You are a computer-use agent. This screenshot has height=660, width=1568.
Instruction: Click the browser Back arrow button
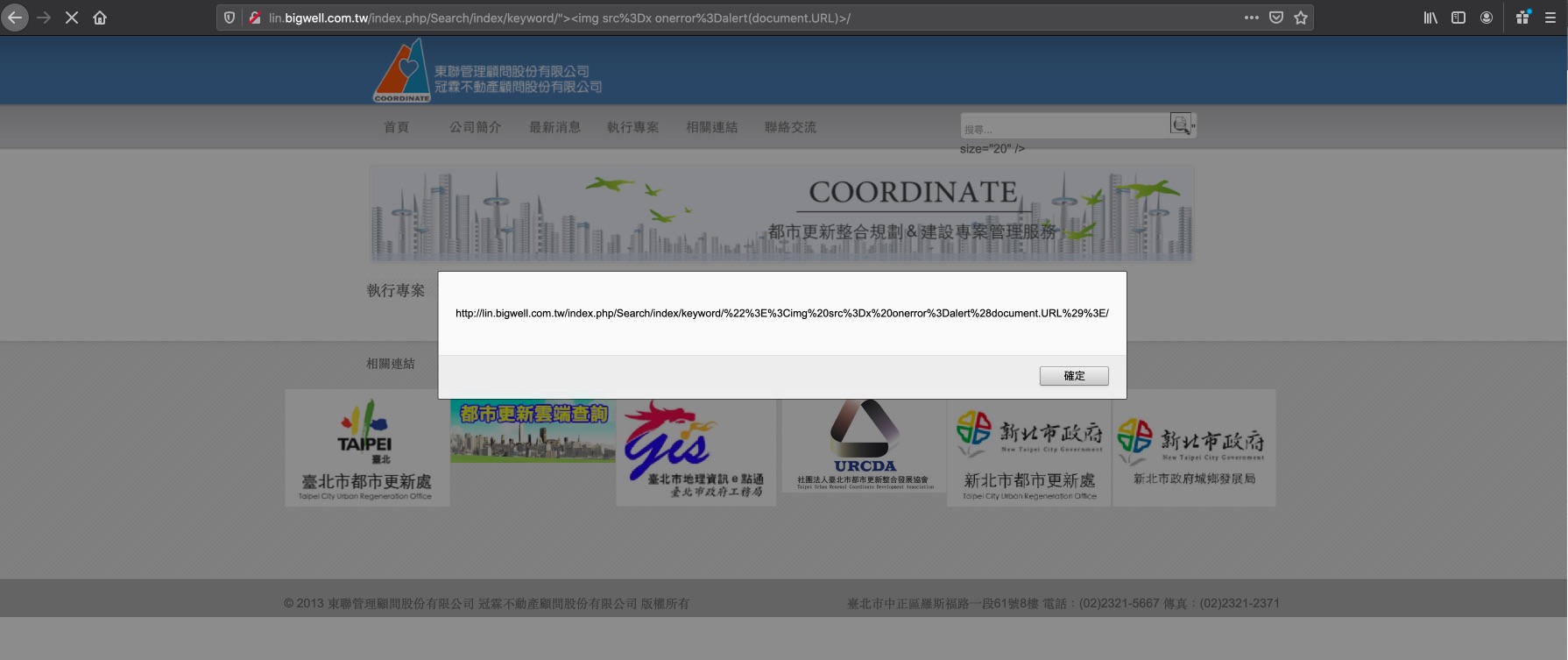[15, 18]
